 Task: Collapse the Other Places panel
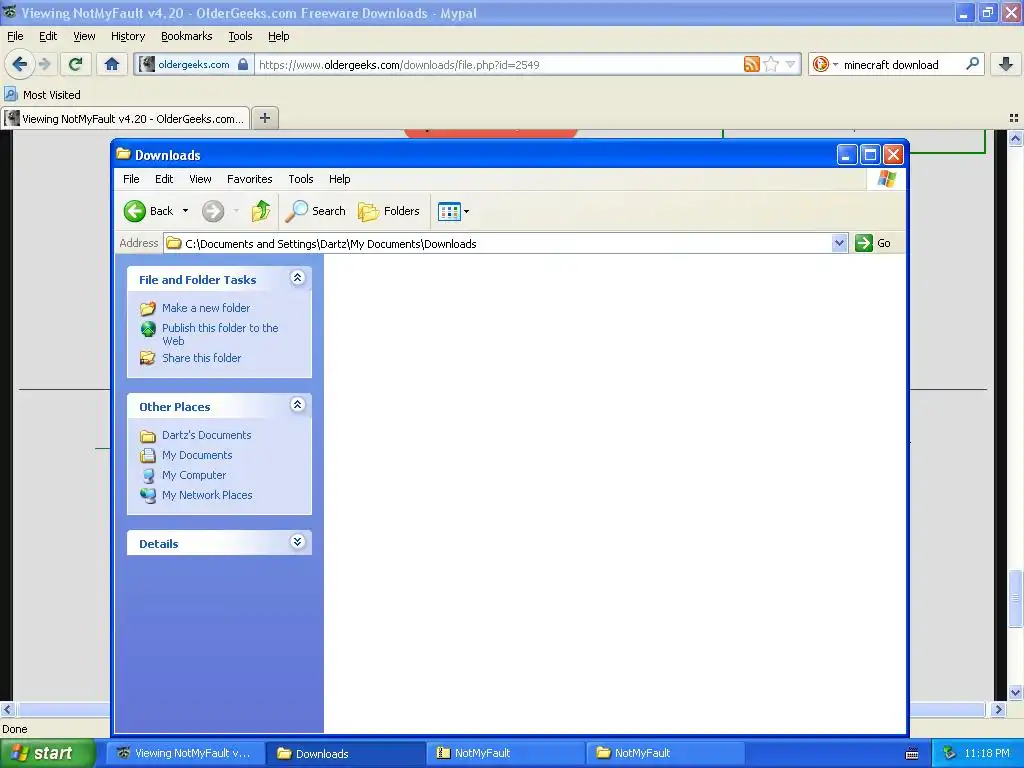coord(297,405)
